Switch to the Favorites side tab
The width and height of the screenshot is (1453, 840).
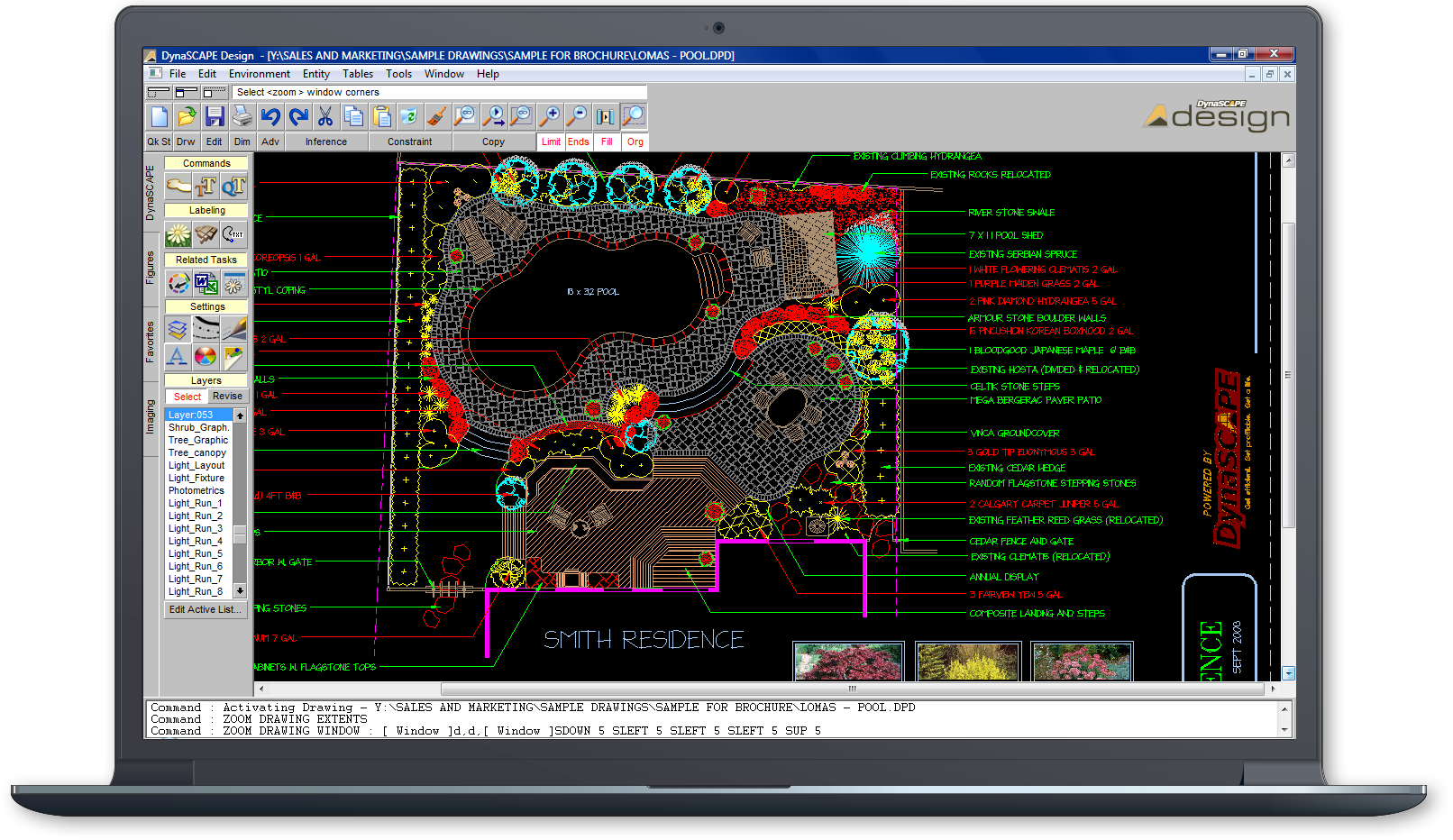(x=151, y=342)
